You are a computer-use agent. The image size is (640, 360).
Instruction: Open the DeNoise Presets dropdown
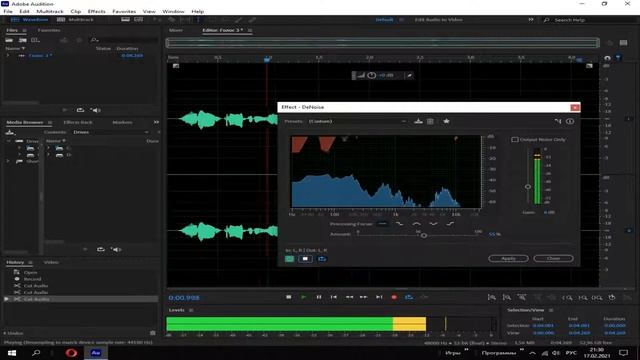pos(357,121)
